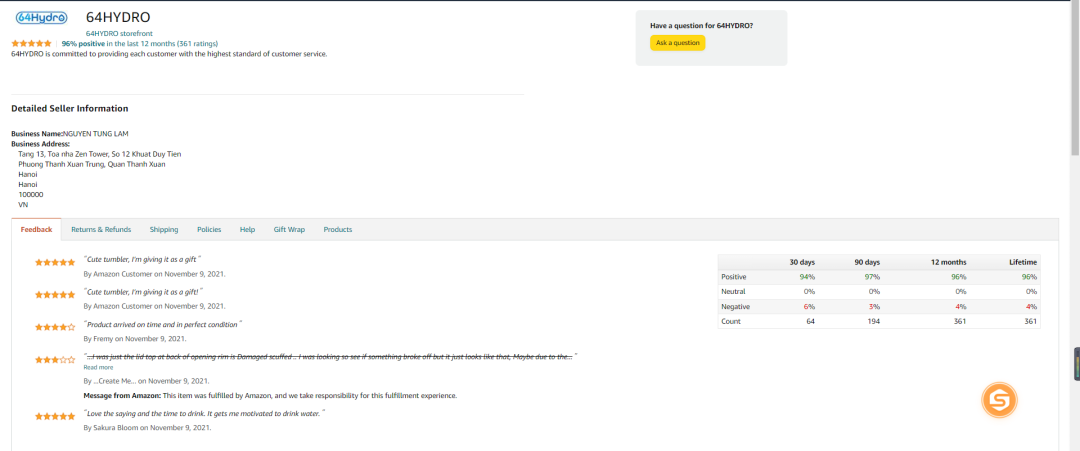This screenshot has width=1080, height=451.
Task: Open the Gift Wrap tab
Action: tap(289, 229)
